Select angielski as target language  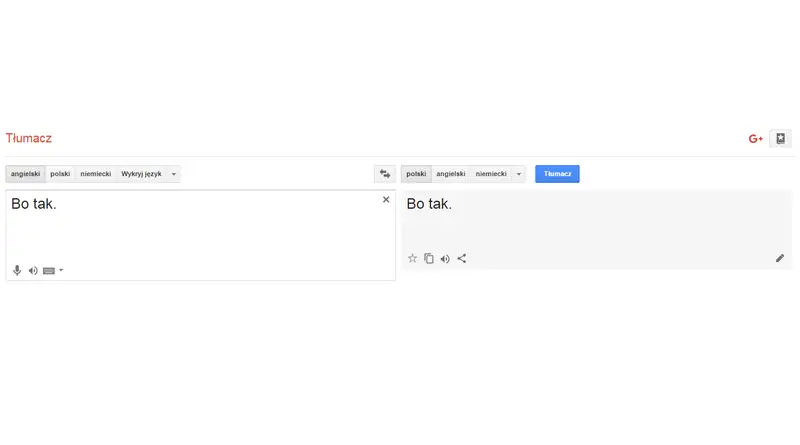click(451, 174)
